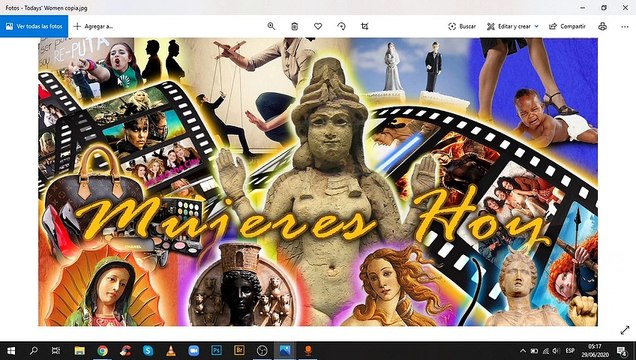Click the volume speaker tray icon
The width and height of the screenshot is (636, 360).
click(x=556, y=351)
